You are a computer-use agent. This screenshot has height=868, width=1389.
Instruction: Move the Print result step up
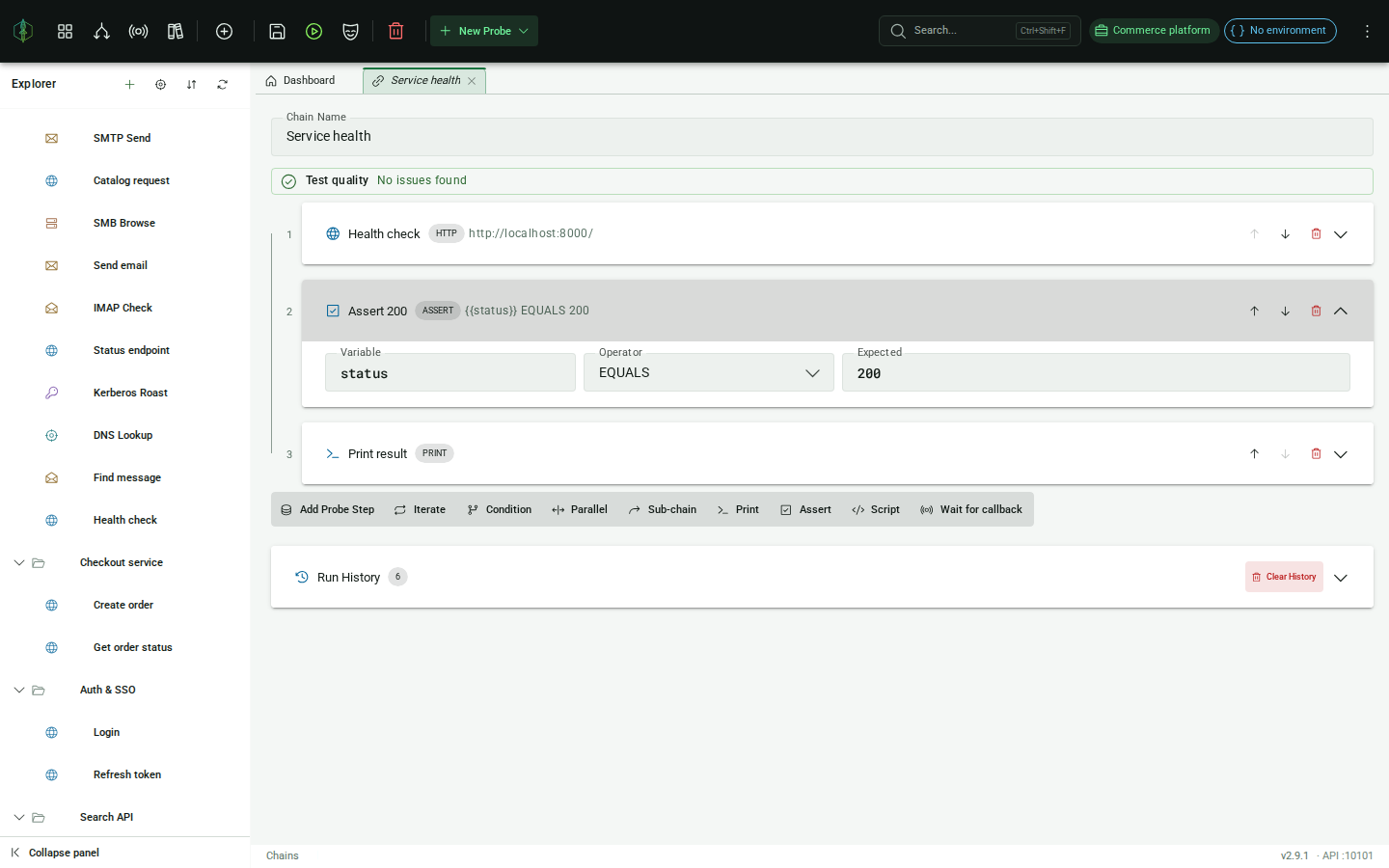coord(1254,453)
